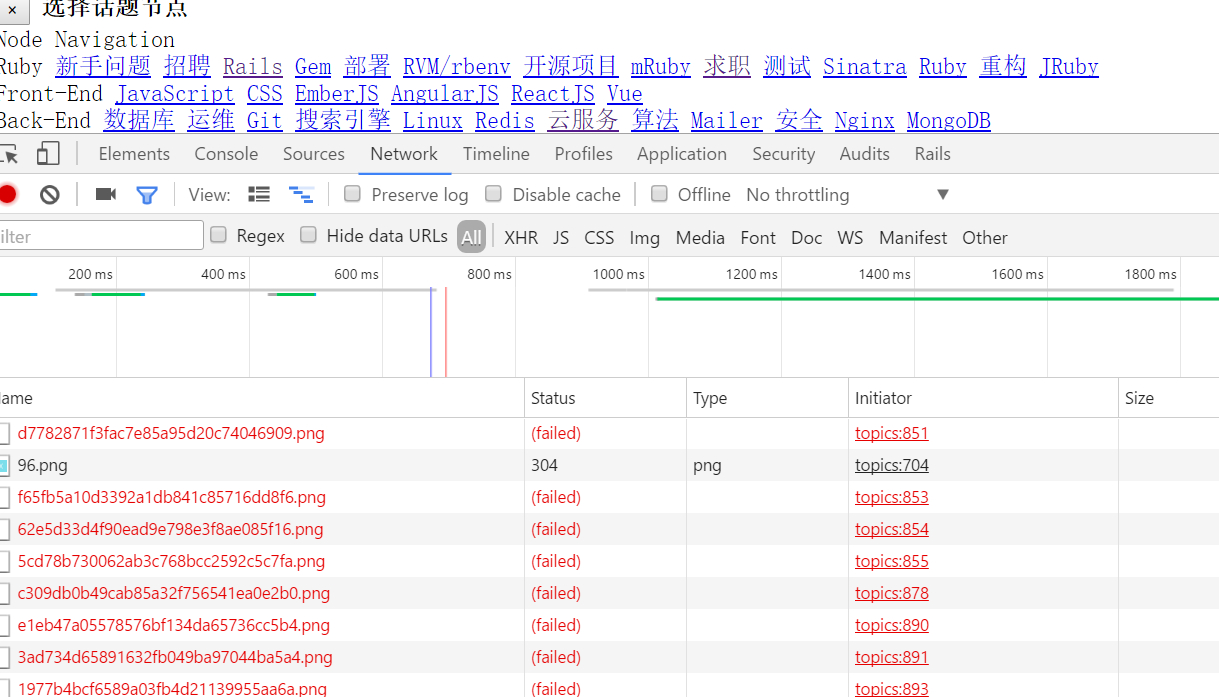The image size is (1219, 697).
Task: Open the Profiles tab
Action: [x=584, y=154]
